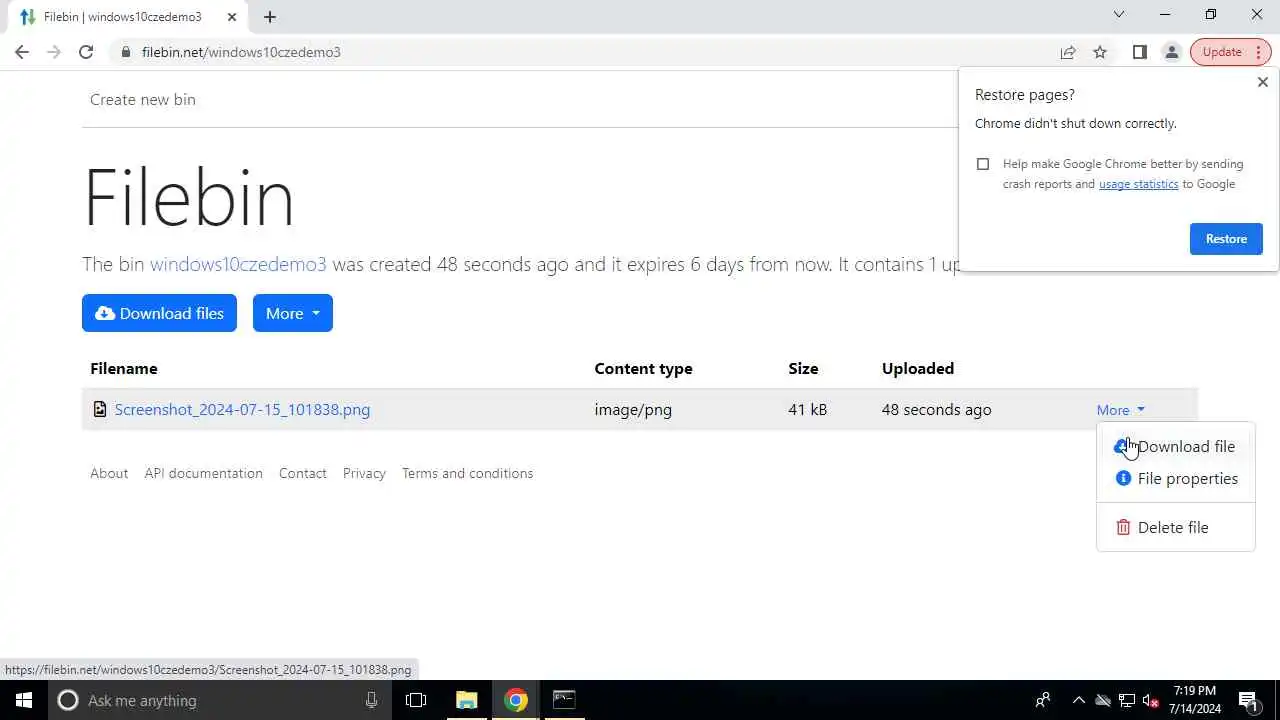Open the Privacy footer link
1280x720 pixels.
click(364, 473)
